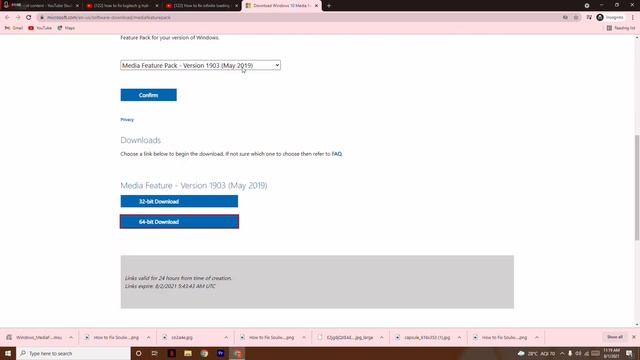Viewport: 640px width, 360px height.
Task: Open the media control icon in toolbar
Action: point(589,18)
